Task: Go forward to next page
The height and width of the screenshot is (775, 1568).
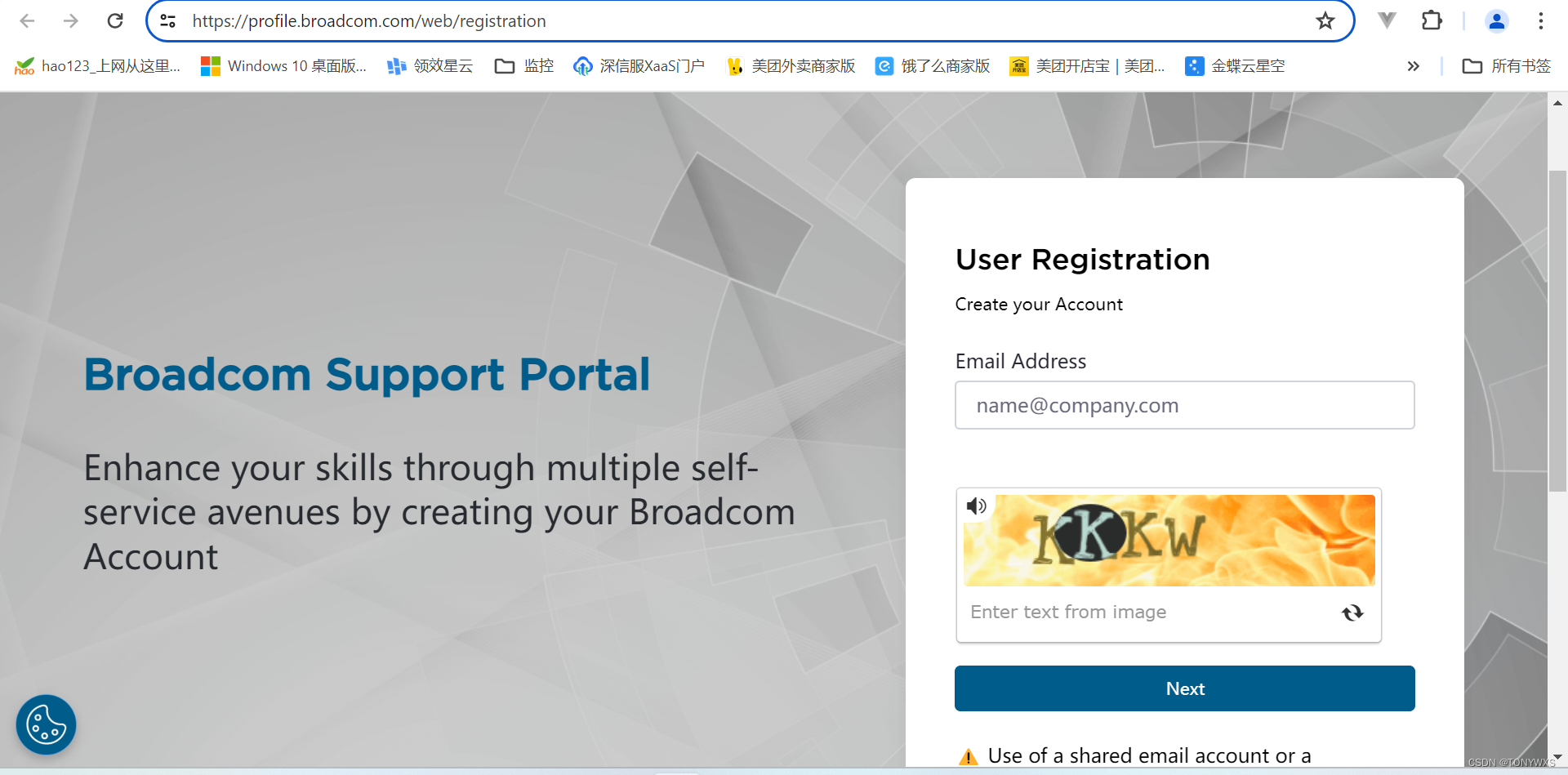Action: tap(71, 21)
